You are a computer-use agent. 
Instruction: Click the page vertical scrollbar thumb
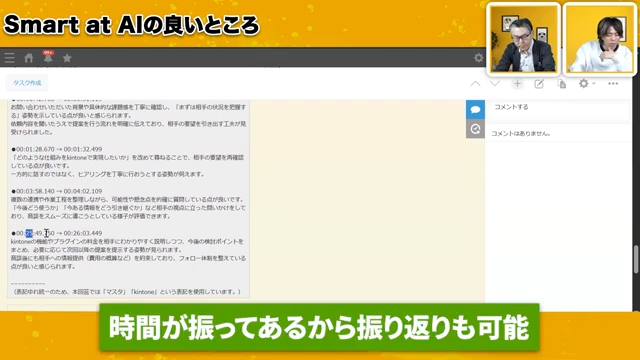636,259
